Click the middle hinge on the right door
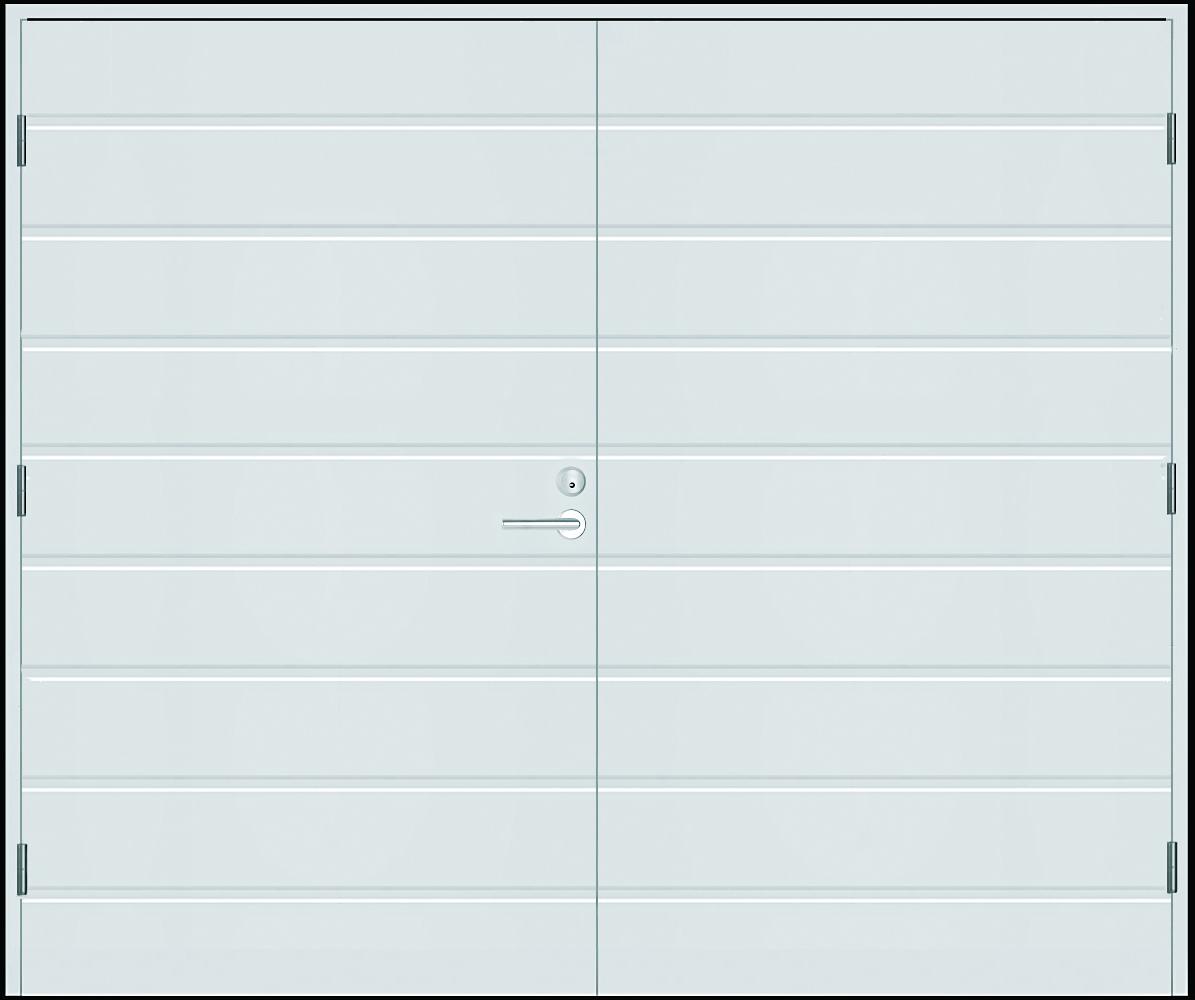Viewport: 1195px width, 1000px height. 1171,489
